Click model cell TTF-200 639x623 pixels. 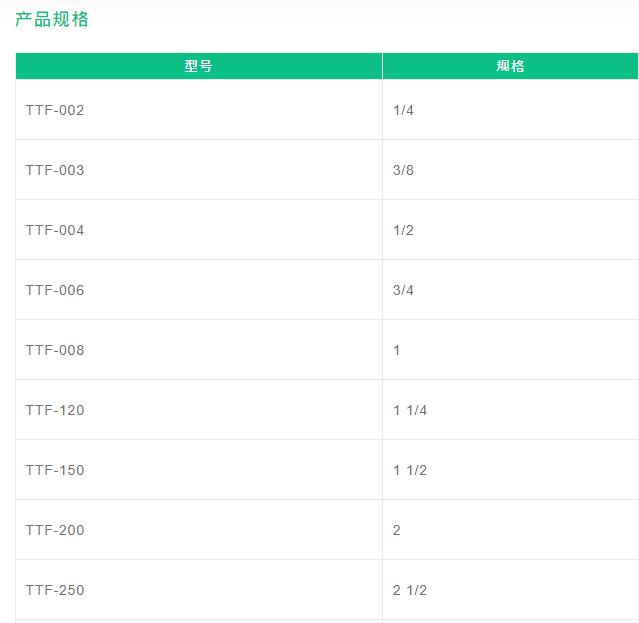click(x=55, y=530)
